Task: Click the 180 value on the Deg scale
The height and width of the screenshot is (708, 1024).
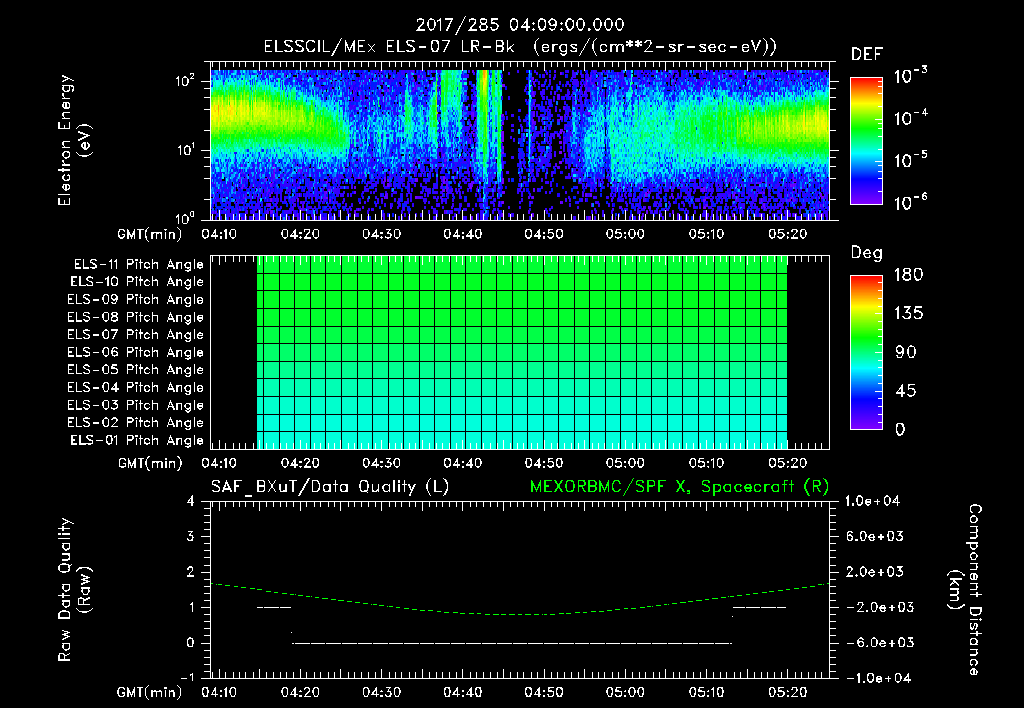Action: (908, 275)
